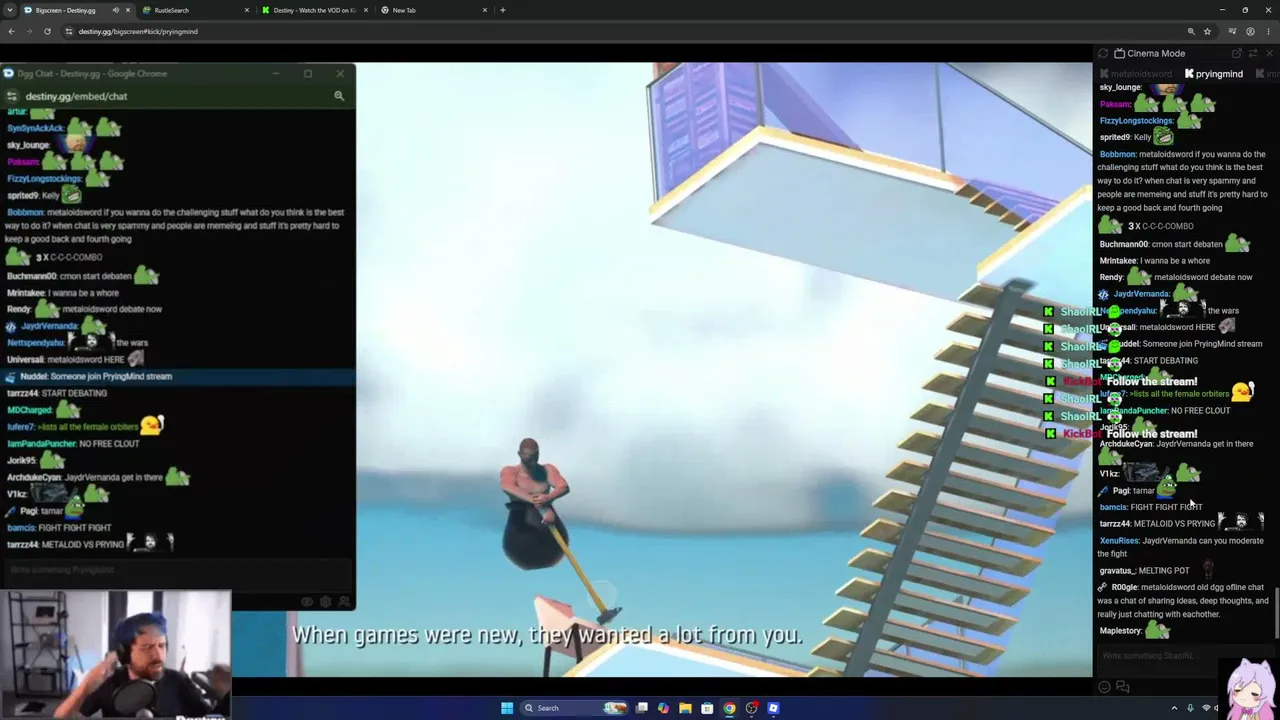The width and height of the screenshot is (1280, 720).
Task: Click username Maplestory in the right chat
Action: 1120,631
